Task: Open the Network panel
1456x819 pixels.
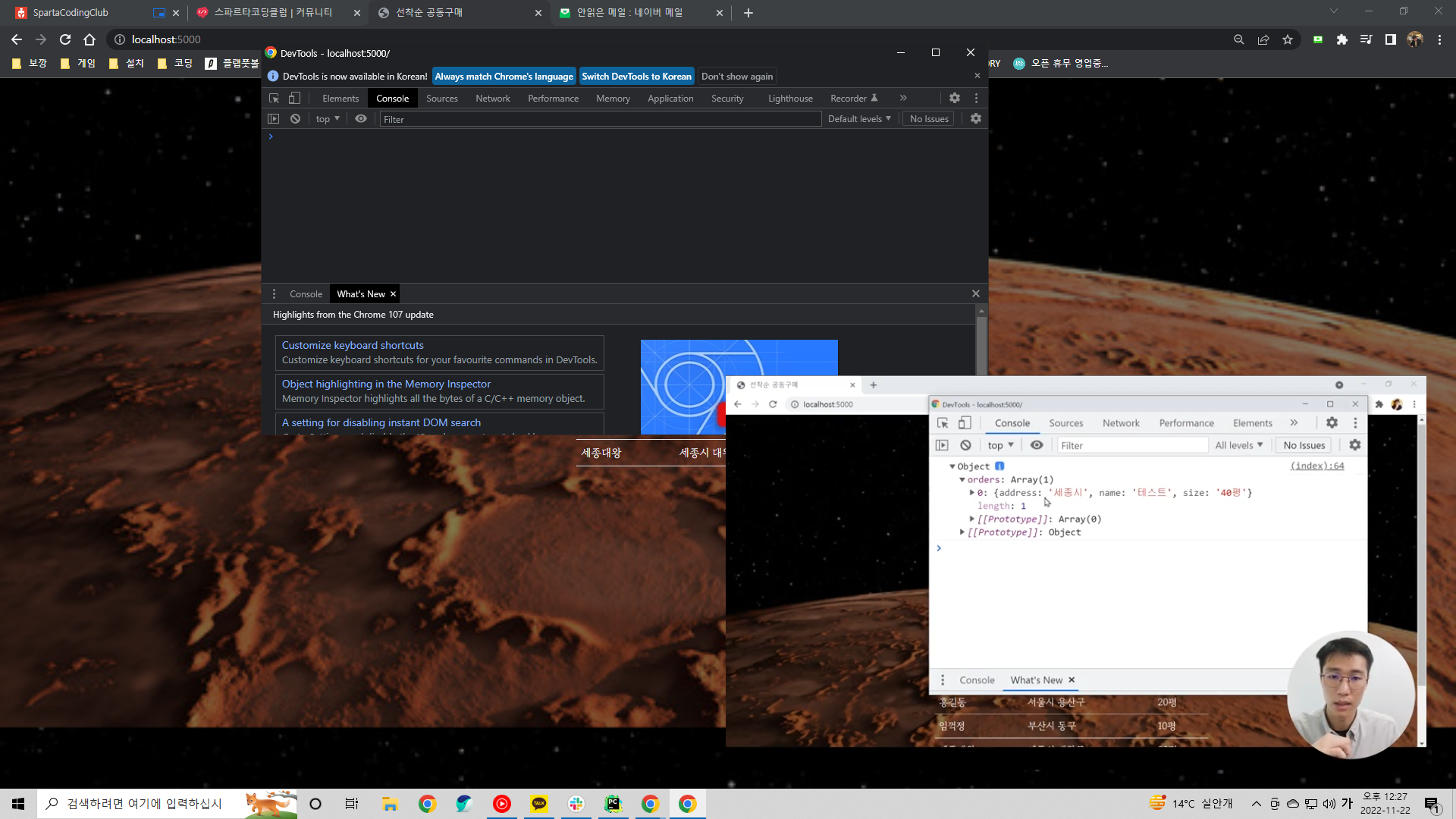Action: point(493,99)
